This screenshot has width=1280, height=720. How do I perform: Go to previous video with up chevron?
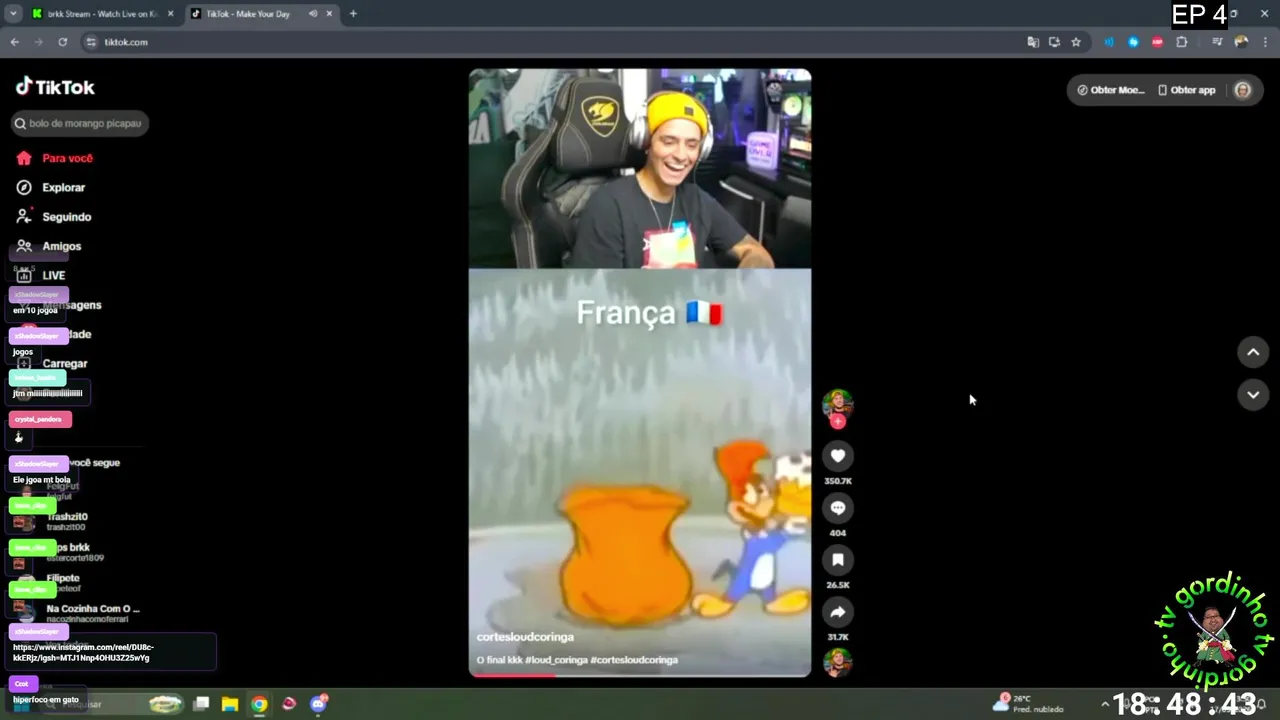[x=1253, y=352]
